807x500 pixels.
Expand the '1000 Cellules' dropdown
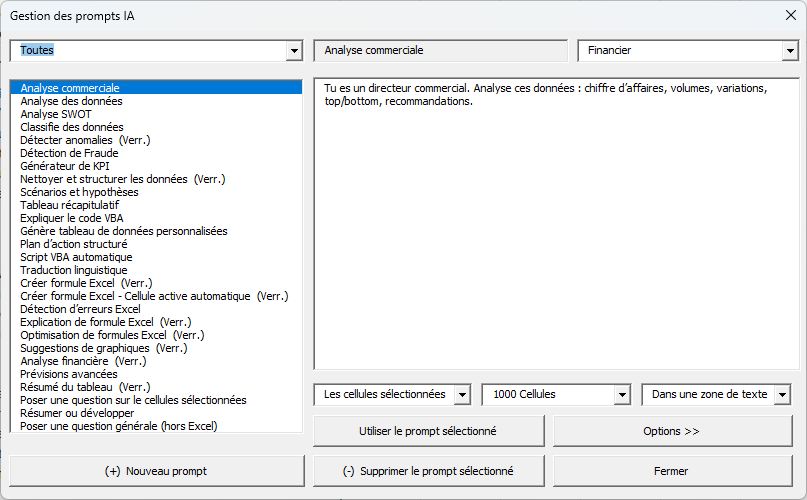click(622, 395)
